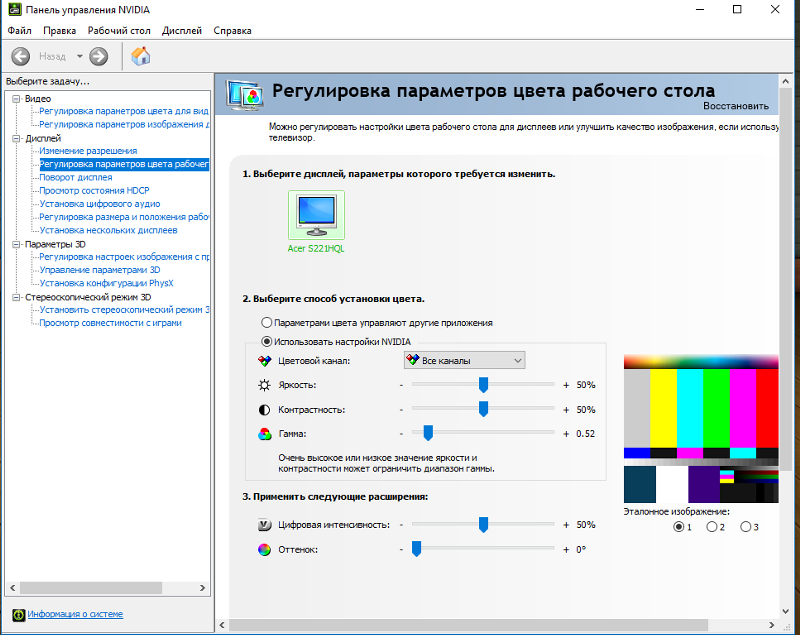The height and width of the screenshot is (635, 800).
Task: Click main panel horizontal scrollbar right arrow
Action: tap(771, 625)
